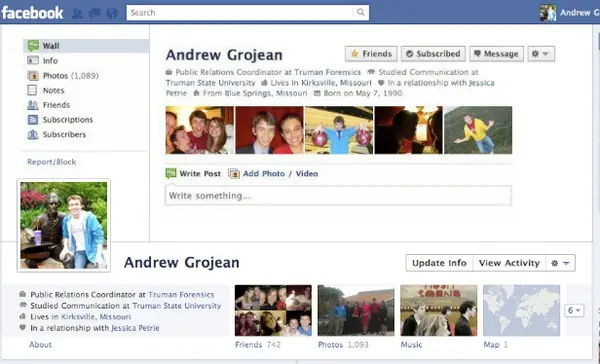
Task: Open the yellow jacket hillside photo
Action: click(x=478, y=130)
